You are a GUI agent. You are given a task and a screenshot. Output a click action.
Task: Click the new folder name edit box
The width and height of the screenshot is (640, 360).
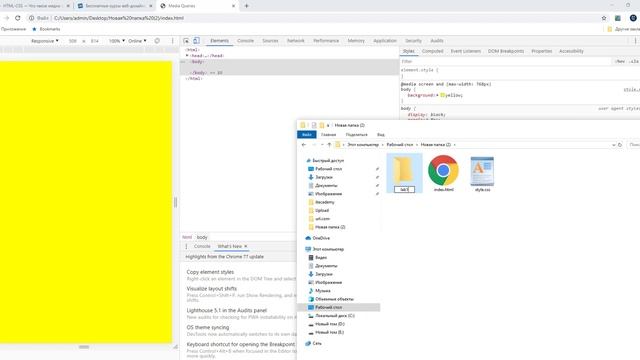pyautogui.click(x=404, y=189)
